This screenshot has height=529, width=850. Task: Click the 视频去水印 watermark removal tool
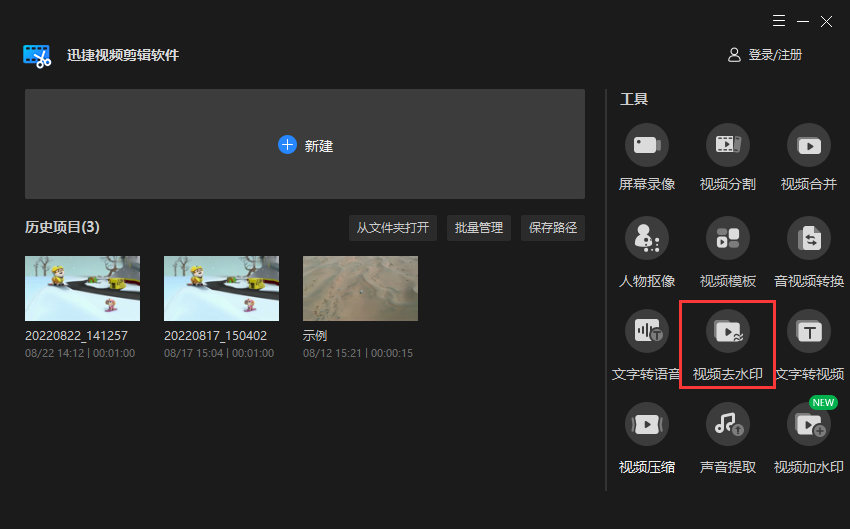coord(727,332)
